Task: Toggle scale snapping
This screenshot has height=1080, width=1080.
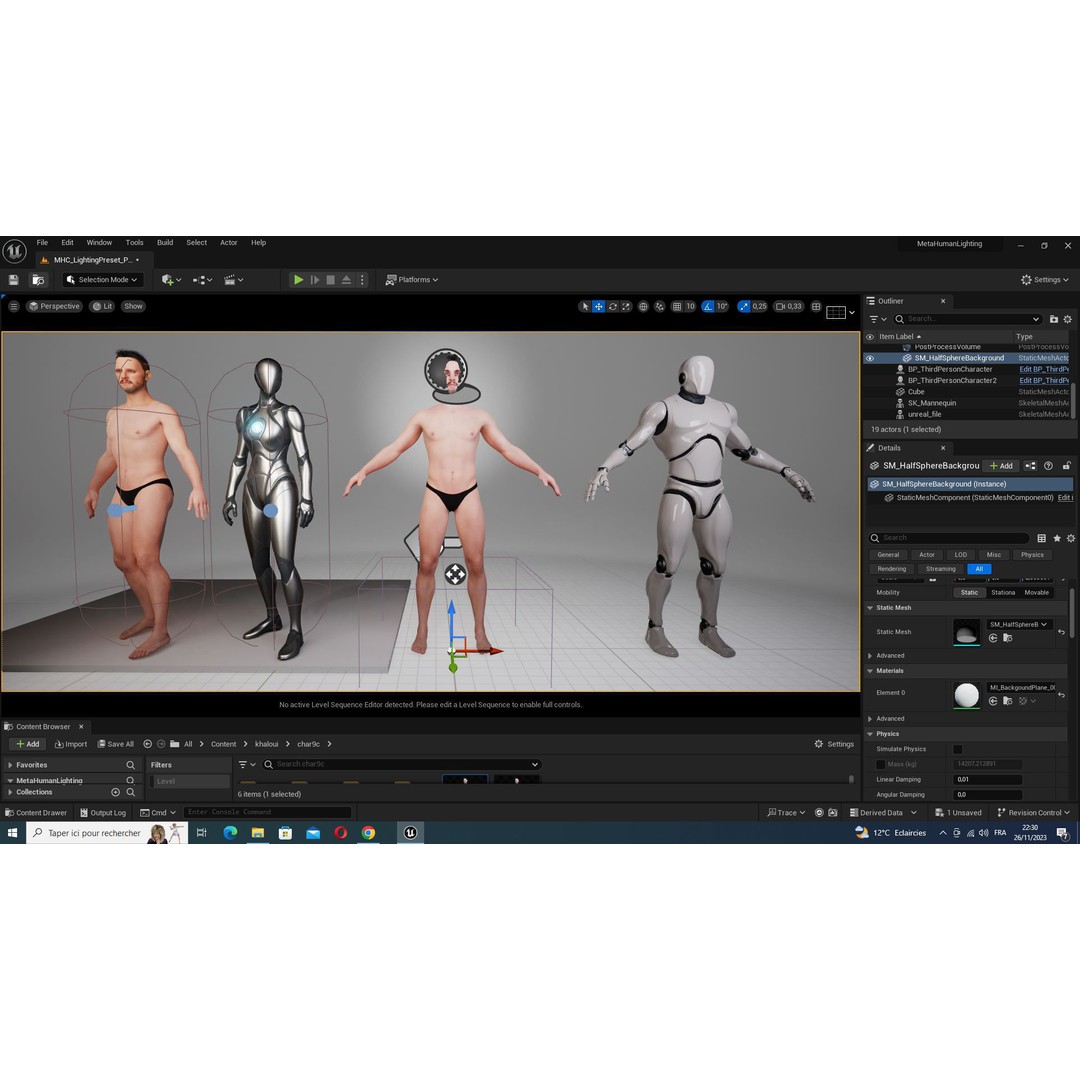Action: coord(744,307)
